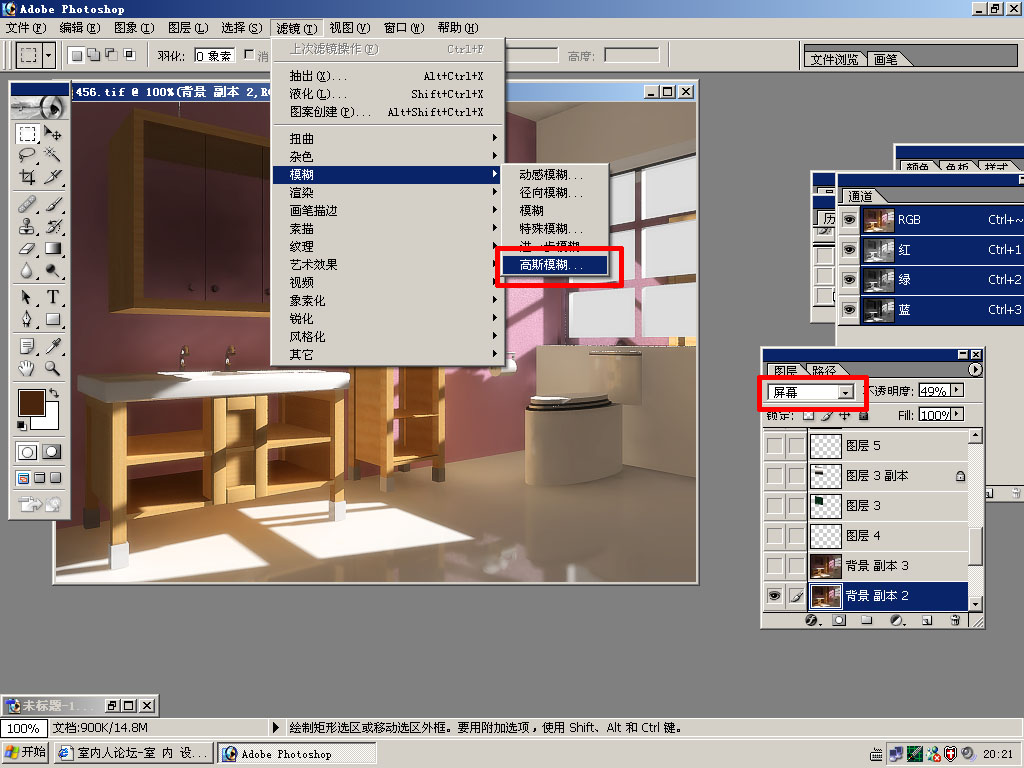Image resolution: width=1024 pixels, height=768 pixels.
Task: Select the Blur tool
Action: 27,270
